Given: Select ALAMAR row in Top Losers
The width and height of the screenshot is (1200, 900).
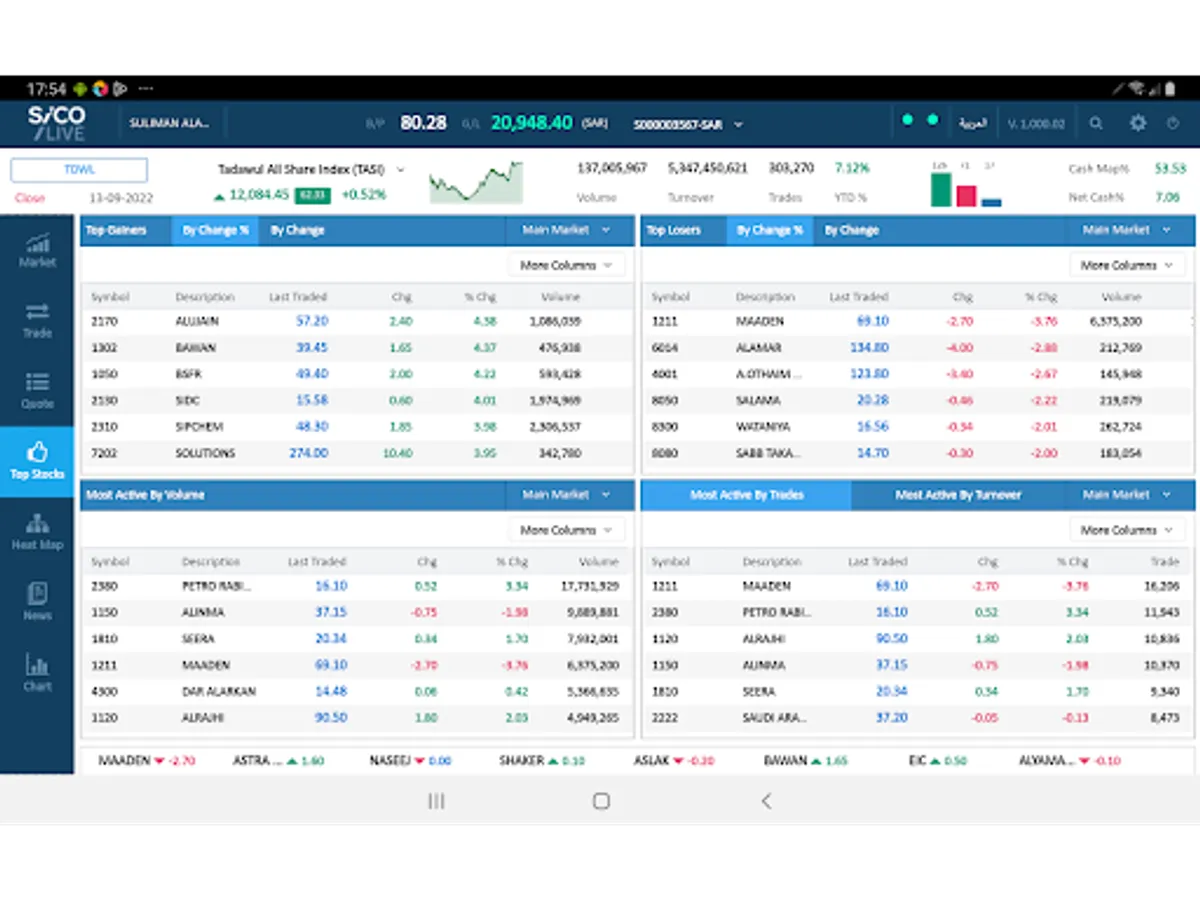Looking at the screenshot, I should tap(918, 348).
